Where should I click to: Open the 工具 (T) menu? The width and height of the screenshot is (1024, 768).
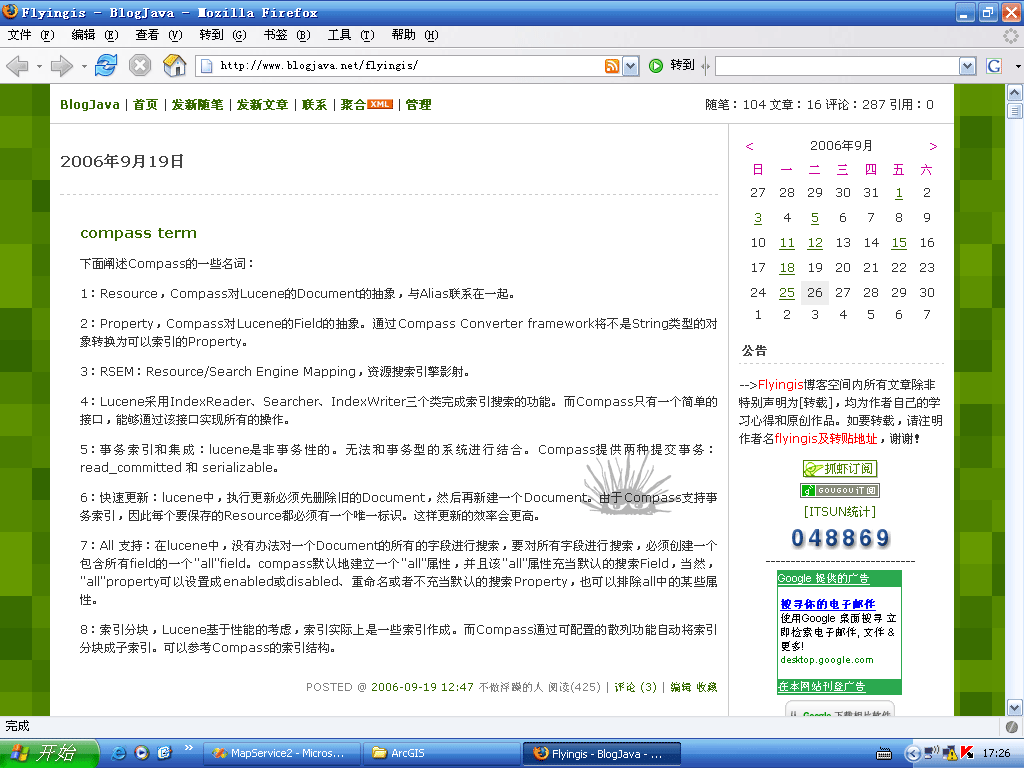click(x=351, y=35)
